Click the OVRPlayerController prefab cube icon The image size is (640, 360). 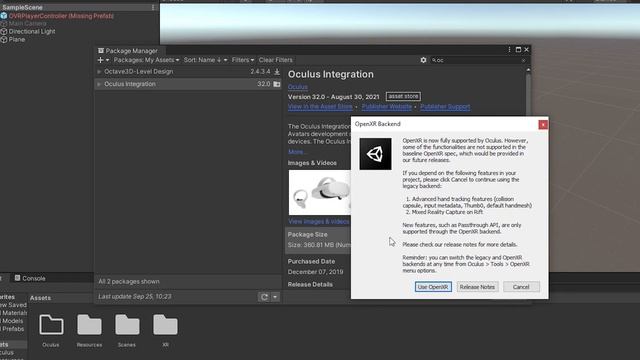4,16
